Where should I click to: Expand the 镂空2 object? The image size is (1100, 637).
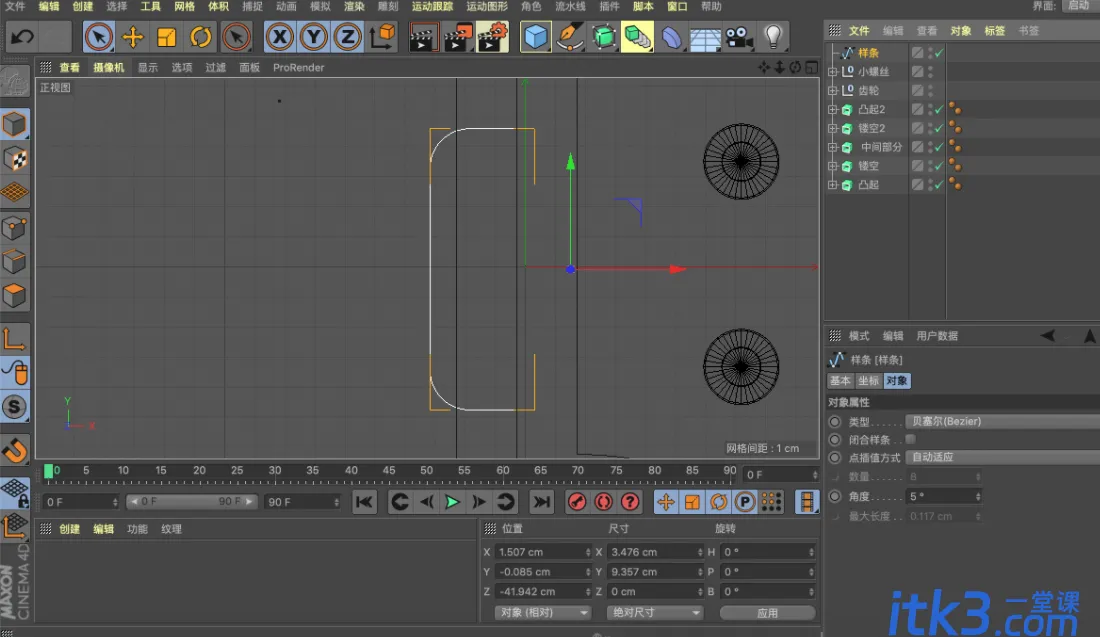coord(832,128)
